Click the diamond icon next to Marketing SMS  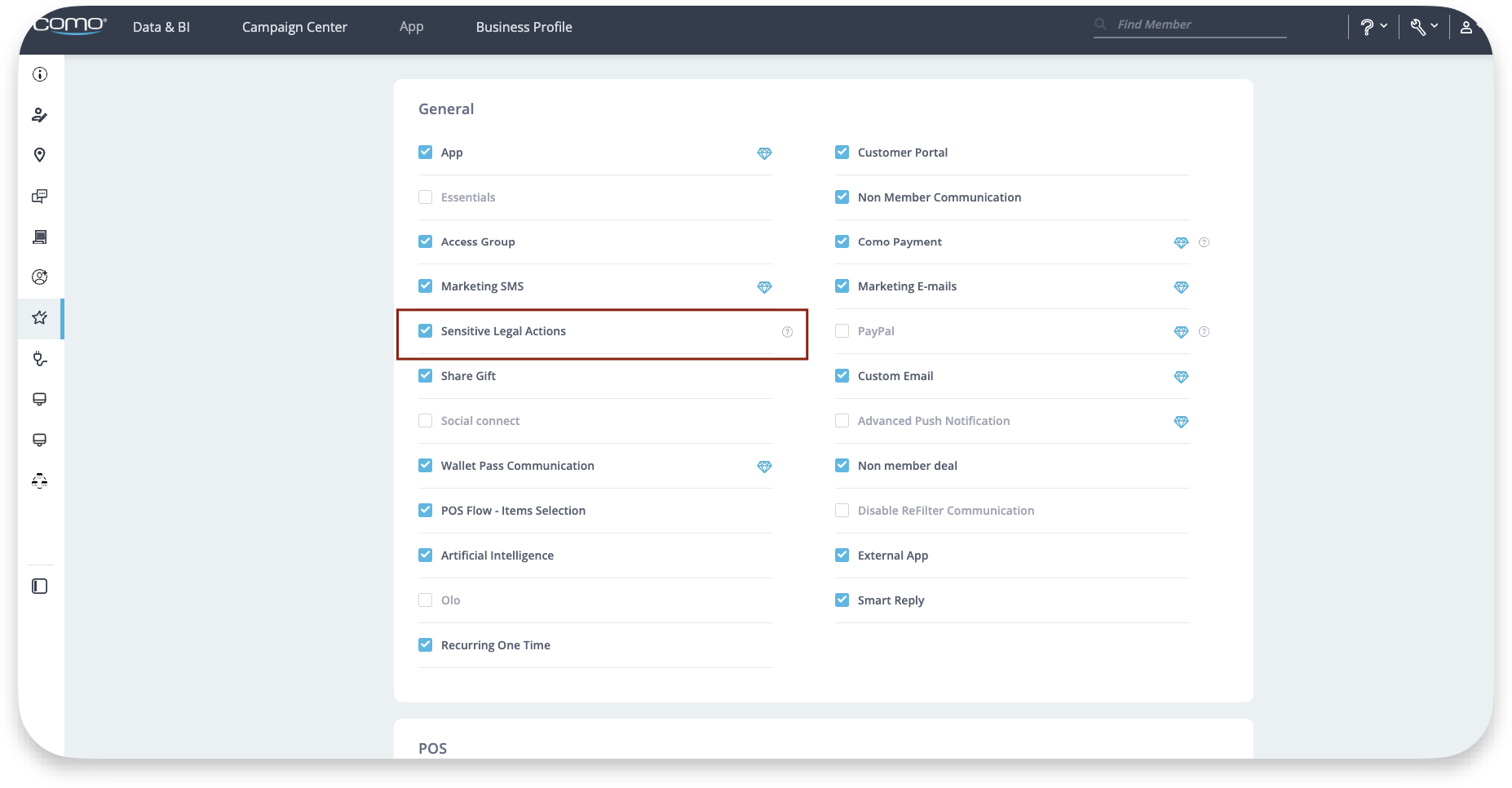[x=764, y=287]
